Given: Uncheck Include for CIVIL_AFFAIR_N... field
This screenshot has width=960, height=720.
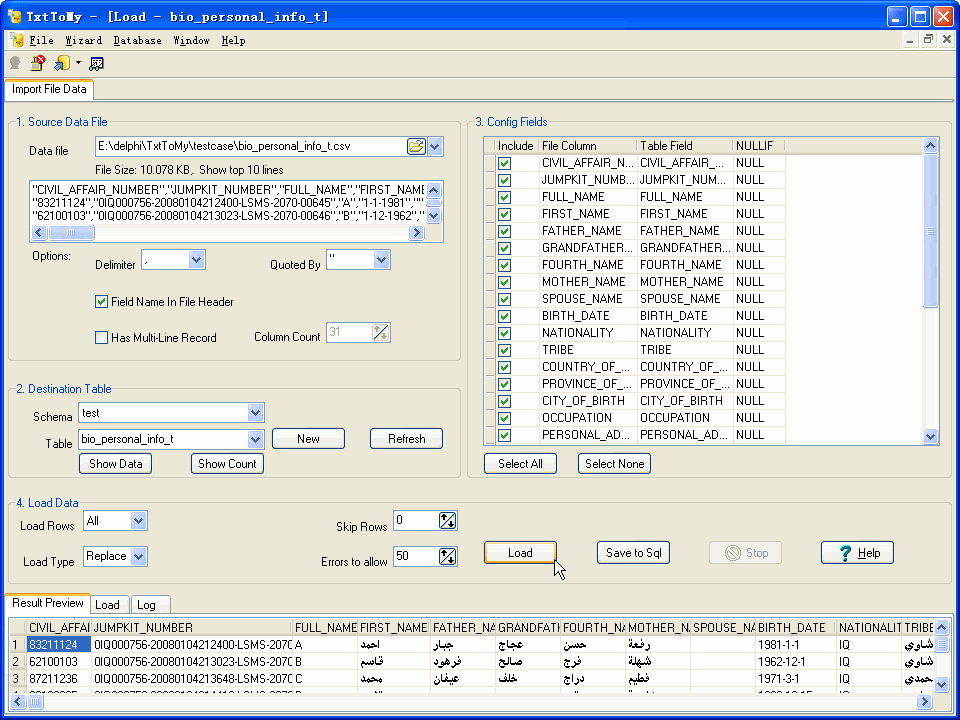Looking at the screenshot, I should click(x=504, y=163).
